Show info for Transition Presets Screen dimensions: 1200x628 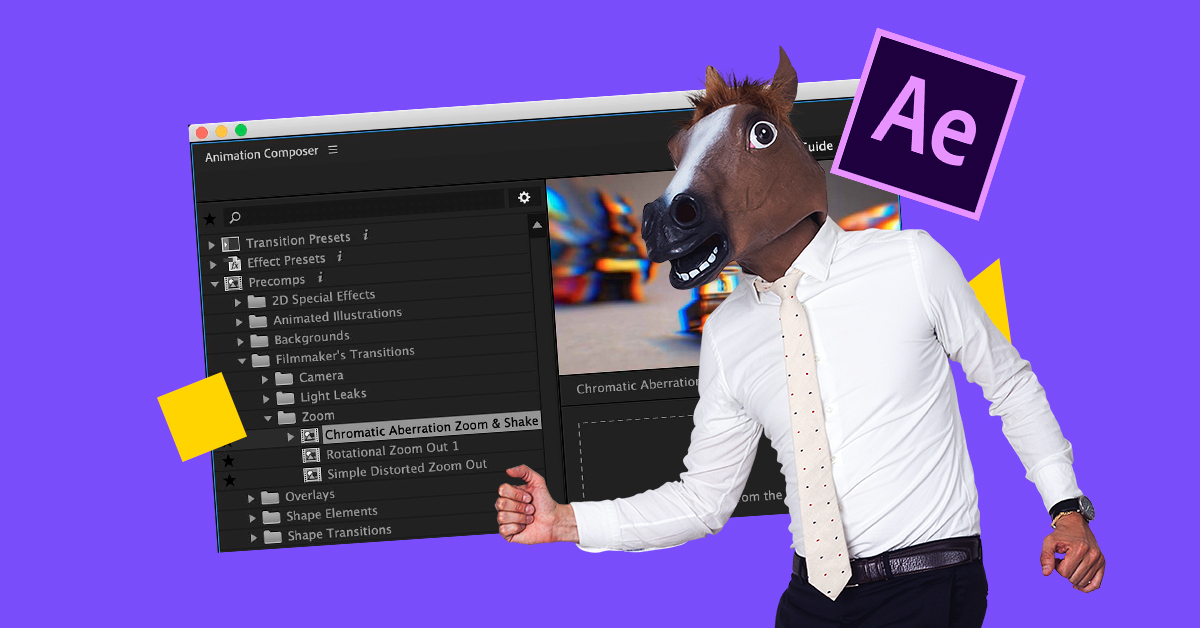(365, 235)
